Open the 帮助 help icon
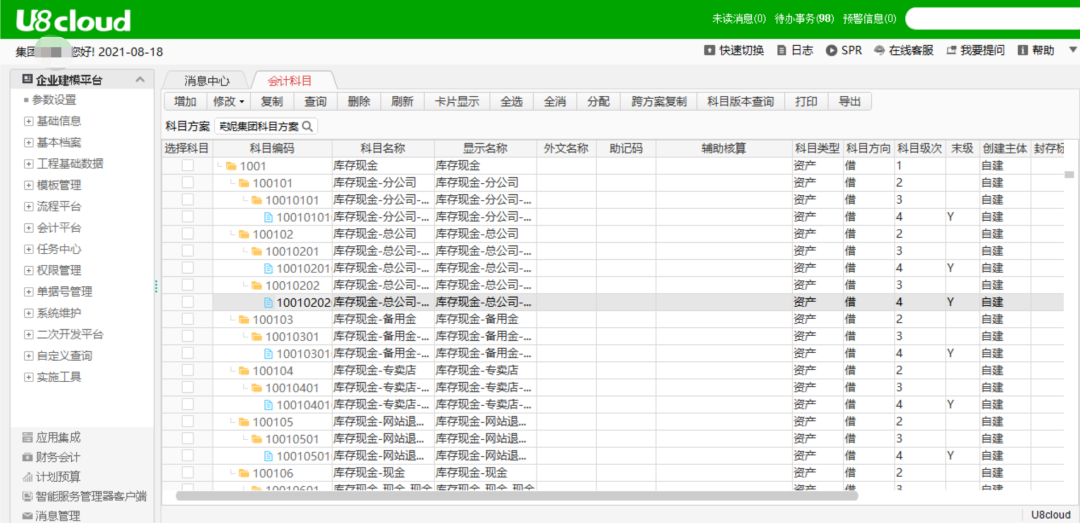The image size is (1080, 523). [x=1023, y=51]
